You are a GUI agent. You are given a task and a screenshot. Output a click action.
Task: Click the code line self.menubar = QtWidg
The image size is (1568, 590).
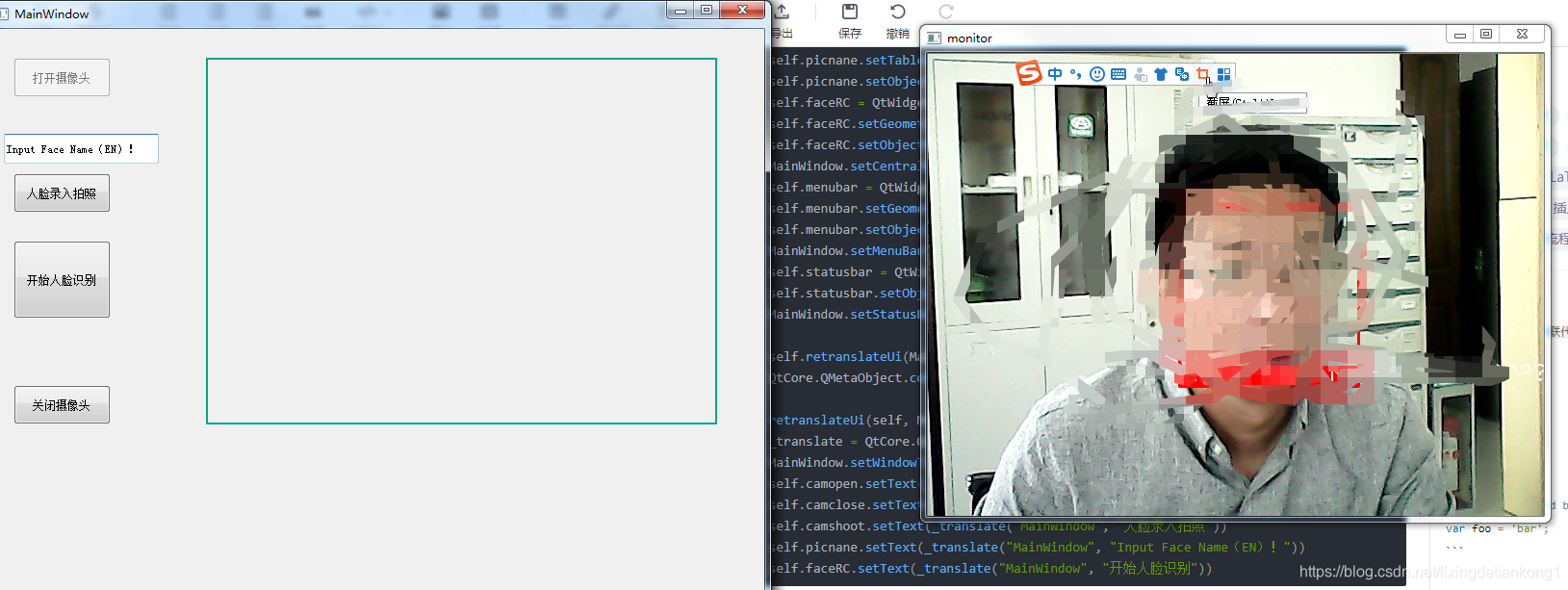pos(844,188)
